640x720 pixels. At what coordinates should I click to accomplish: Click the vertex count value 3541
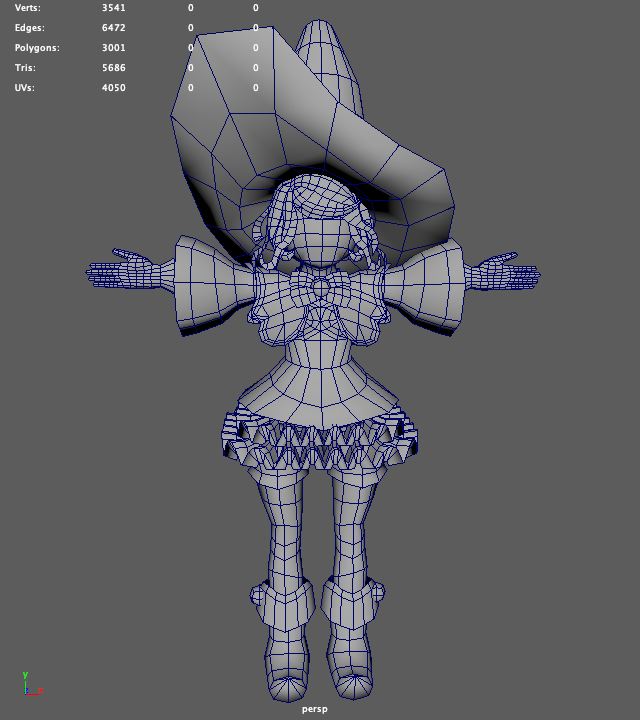tap(113, 8)
